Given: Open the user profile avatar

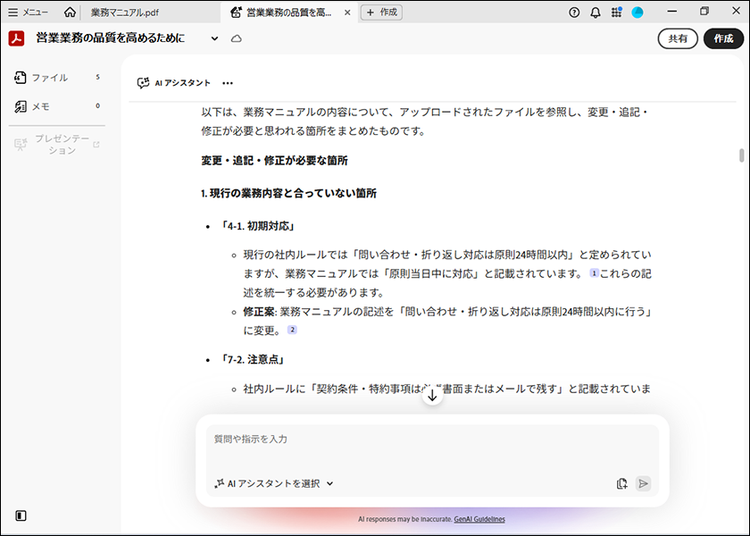Looking at the screenshot, I should (x=638, y=12).
